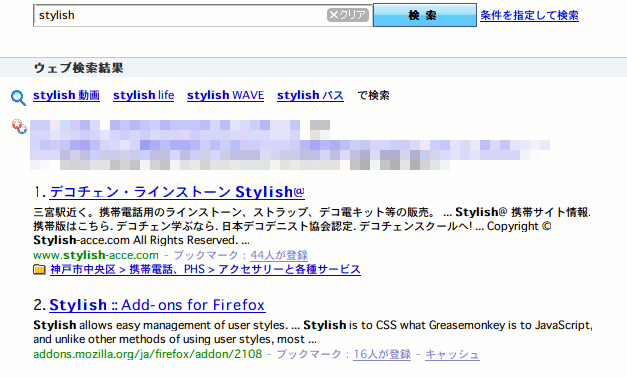The height and width of the screenshot is (378, 627).
Task: Open category link 神戸市中央区 > 携帯電話、PHS
Action: [206, 269]
